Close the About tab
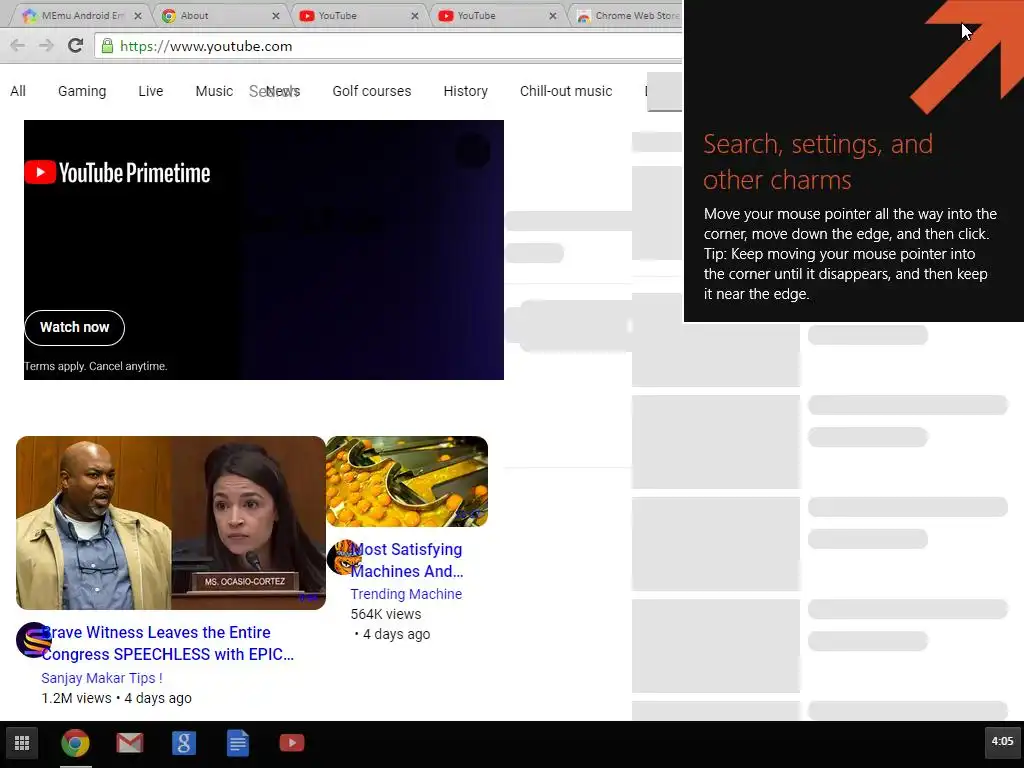 (x=276, y=16)
